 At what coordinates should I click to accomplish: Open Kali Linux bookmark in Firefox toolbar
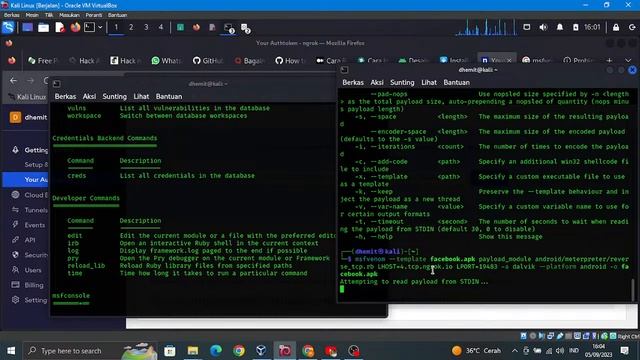pos(28,97)
